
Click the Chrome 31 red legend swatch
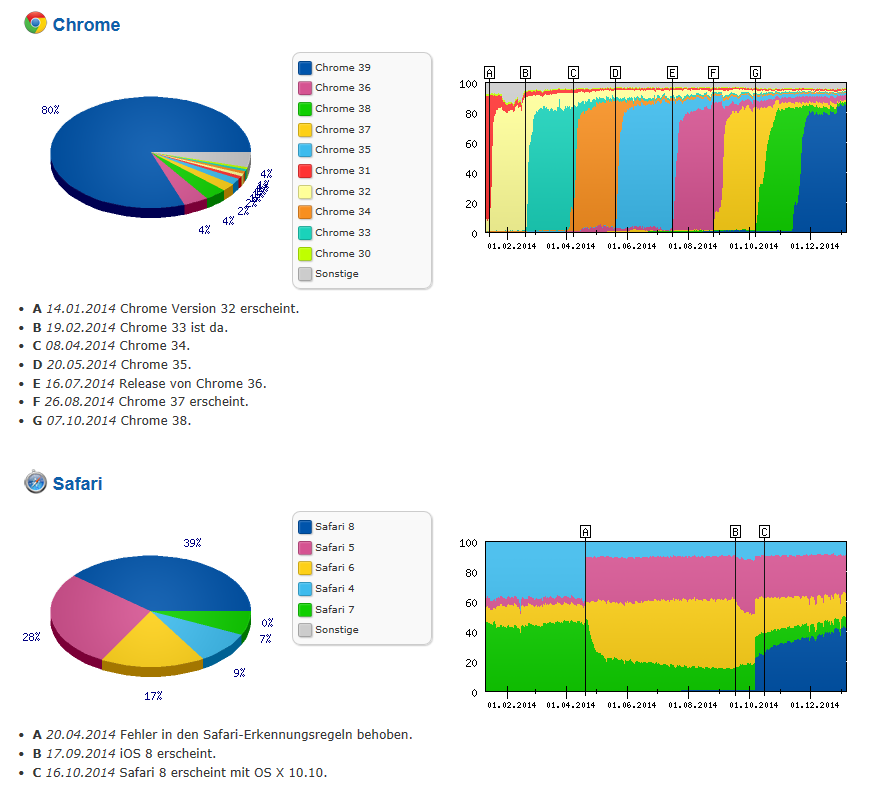point(305,171)
